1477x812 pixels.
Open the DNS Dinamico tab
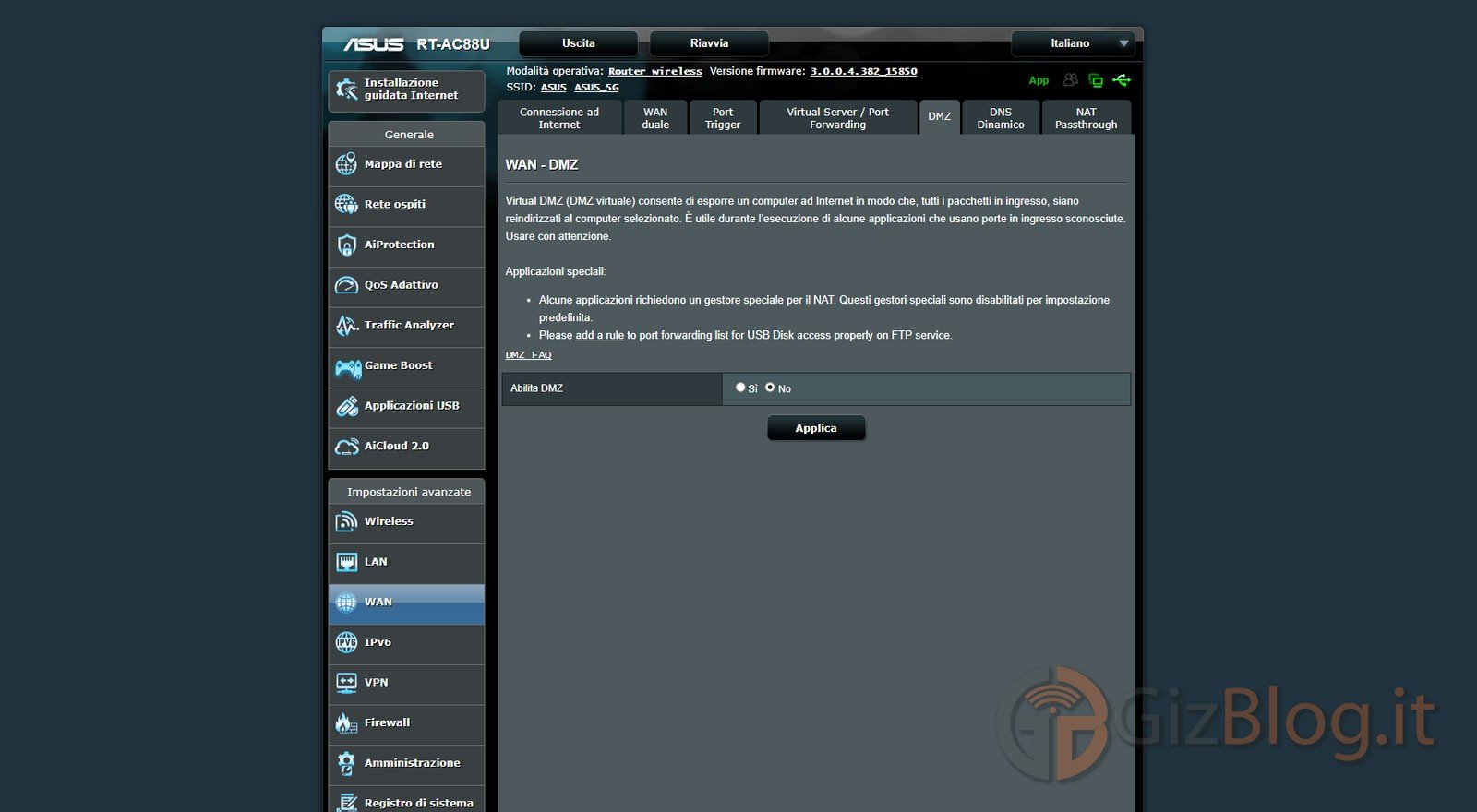click(x=1001, y=118)
